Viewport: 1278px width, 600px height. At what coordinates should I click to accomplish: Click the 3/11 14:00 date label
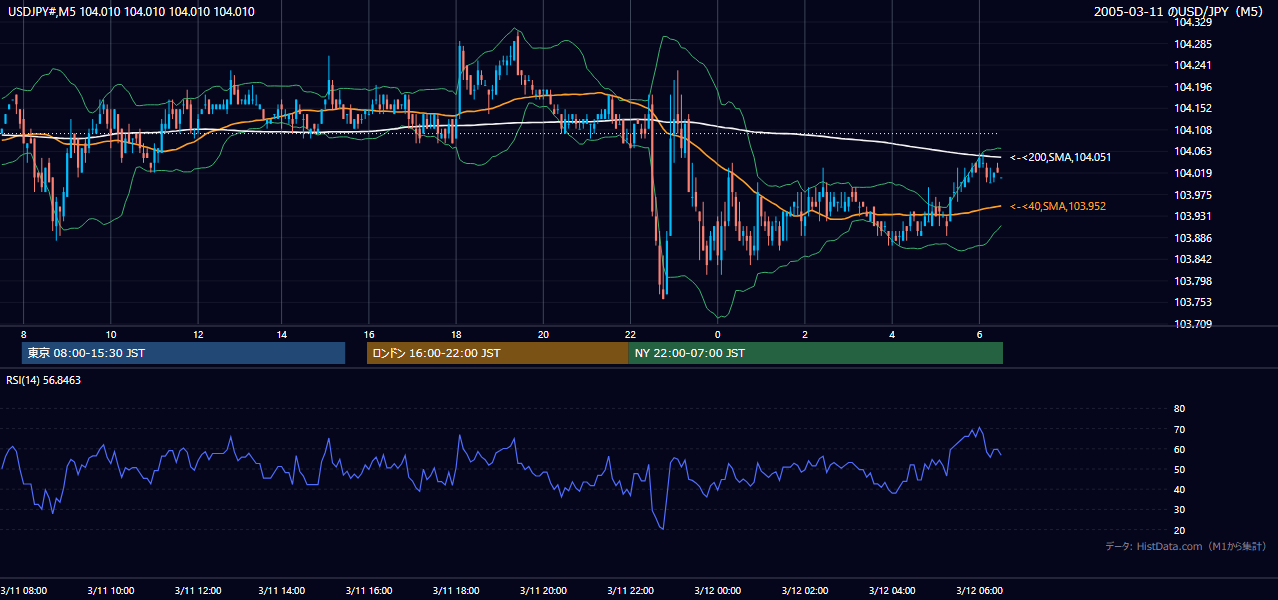(x=281, y=590)
